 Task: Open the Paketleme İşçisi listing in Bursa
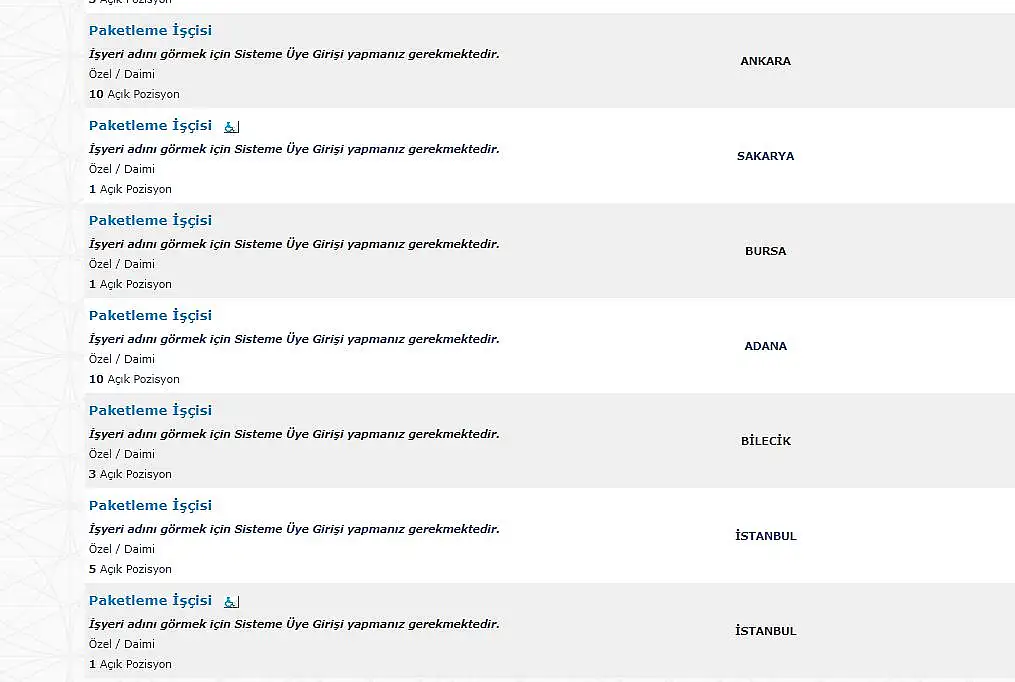pyautogui.click(x=150, y=221)
